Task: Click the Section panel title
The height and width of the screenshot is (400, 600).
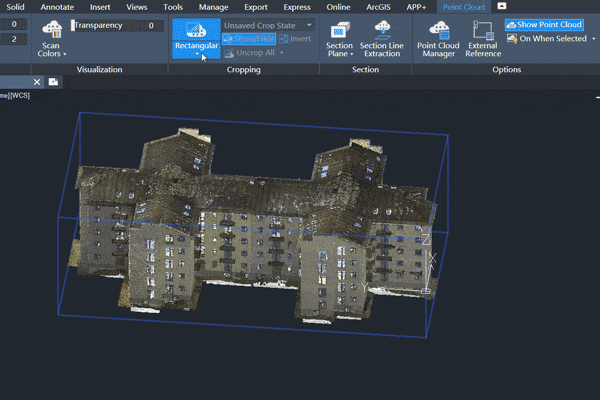Action: [x=365, y=69]
